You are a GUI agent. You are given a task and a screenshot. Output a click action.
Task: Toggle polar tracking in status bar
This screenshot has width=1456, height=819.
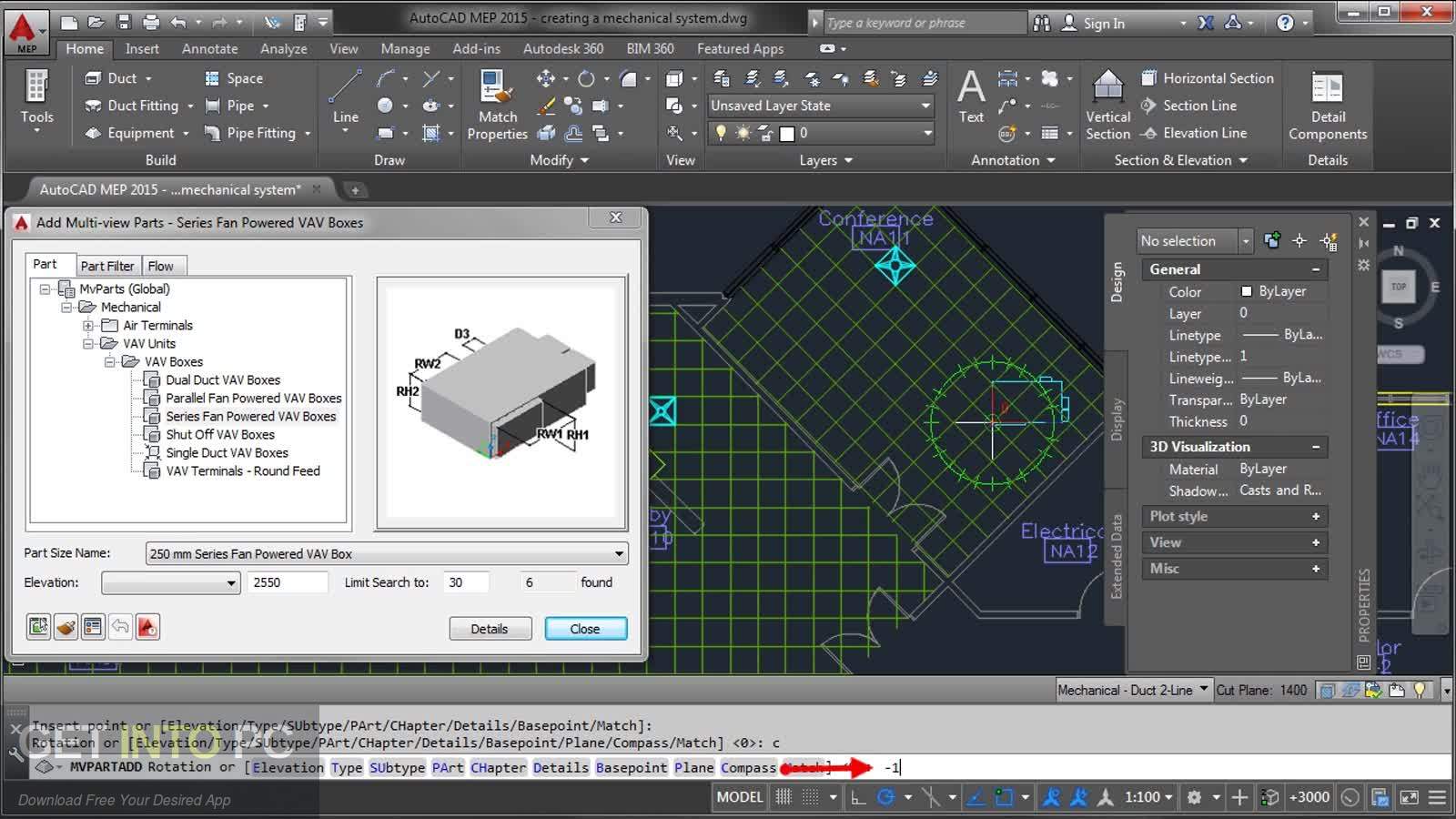point(885,797)
